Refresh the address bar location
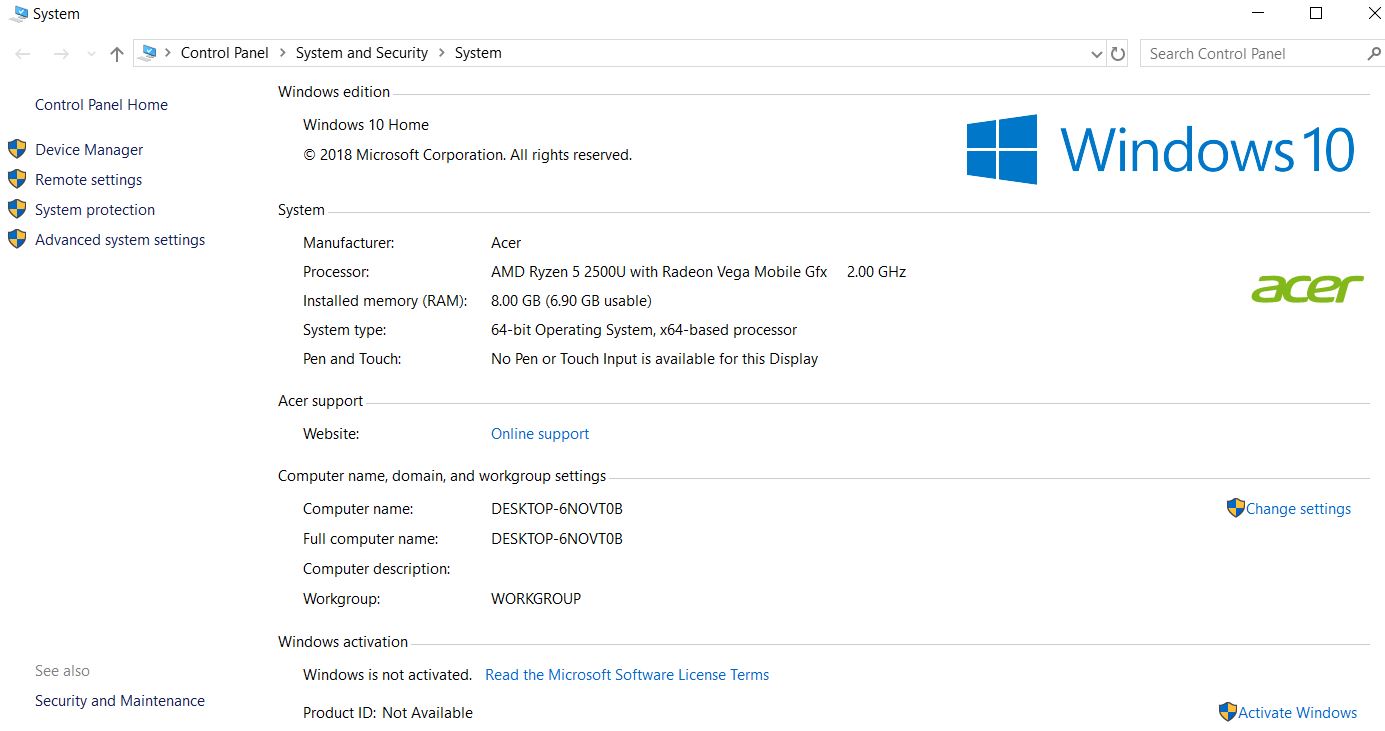The height and width of the screenshot is (731, 1385). (1118, 54)
